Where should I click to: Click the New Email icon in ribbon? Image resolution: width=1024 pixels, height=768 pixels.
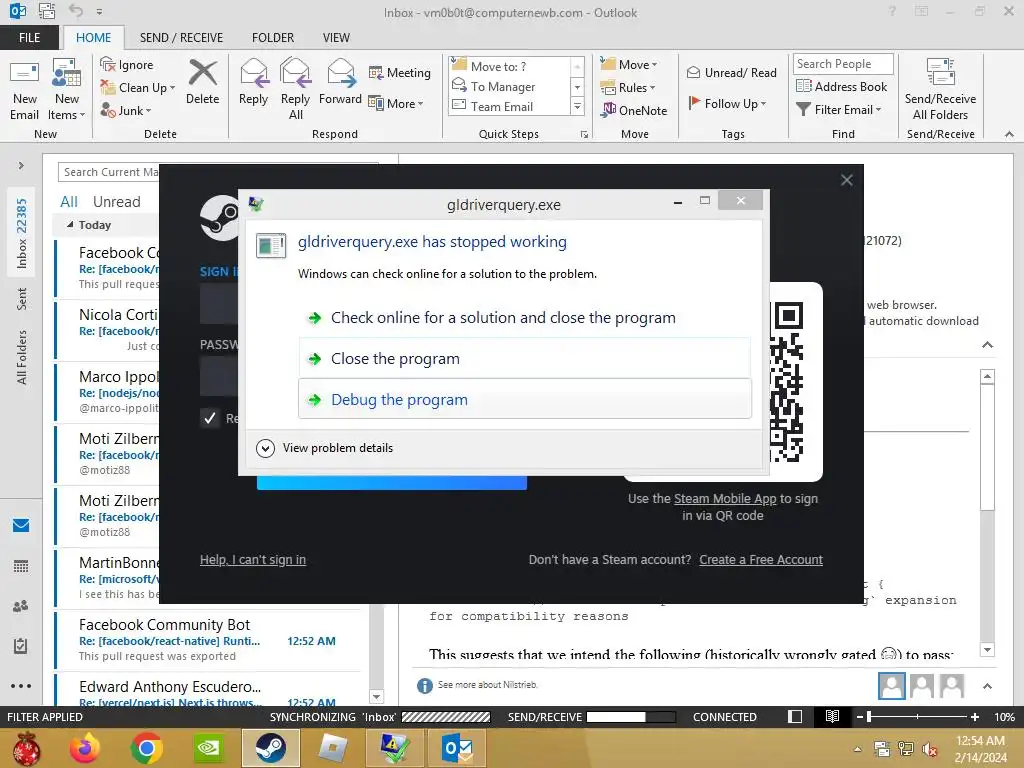[x=25, y=89]
